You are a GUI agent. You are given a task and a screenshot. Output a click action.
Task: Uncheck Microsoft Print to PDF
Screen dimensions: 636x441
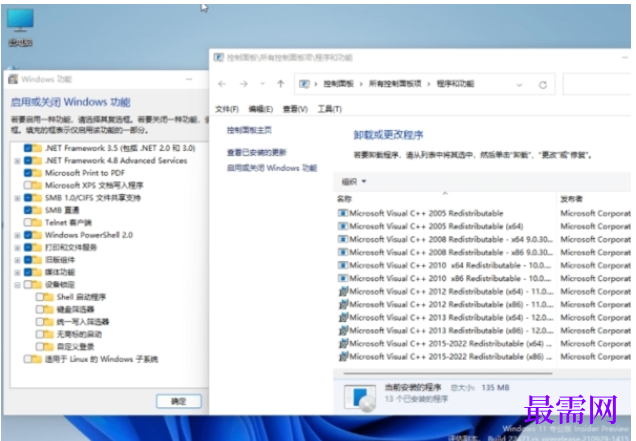[28, 173]
